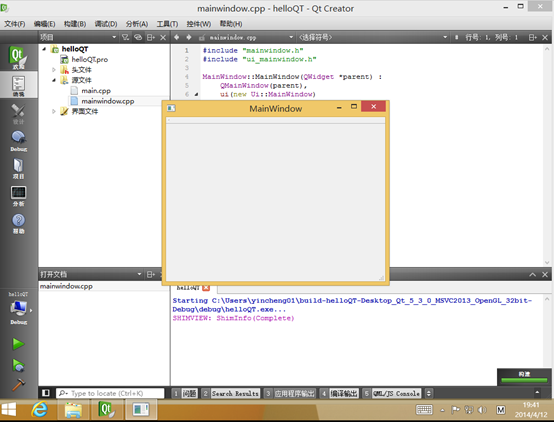Screen dimensions: 554x422
Task: Switch to the Edit mode icon
Action: pos(18,85)
